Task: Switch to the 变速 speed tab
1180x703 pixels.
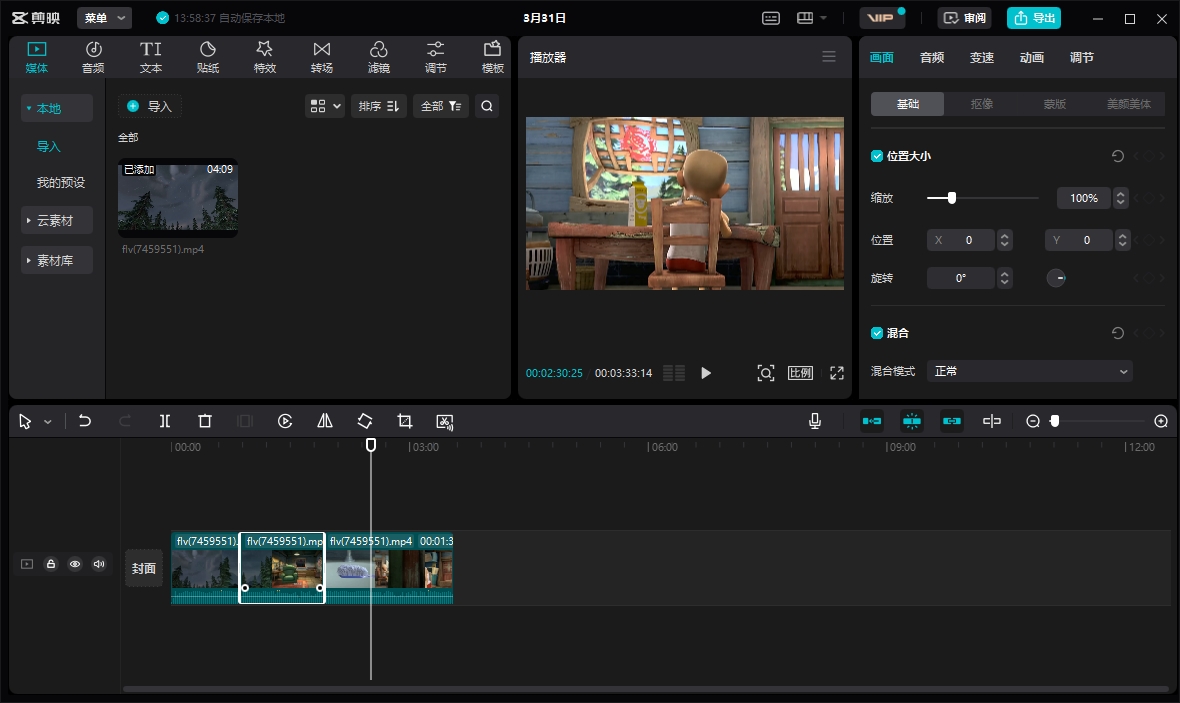Action: coord(981,57)
